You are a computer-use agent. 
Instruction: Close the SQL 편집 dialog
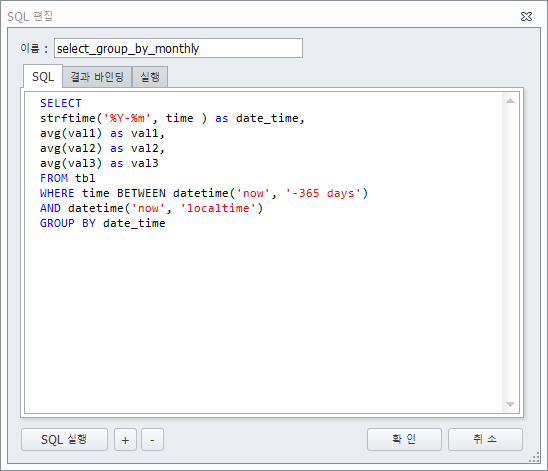tap(526, 16)
